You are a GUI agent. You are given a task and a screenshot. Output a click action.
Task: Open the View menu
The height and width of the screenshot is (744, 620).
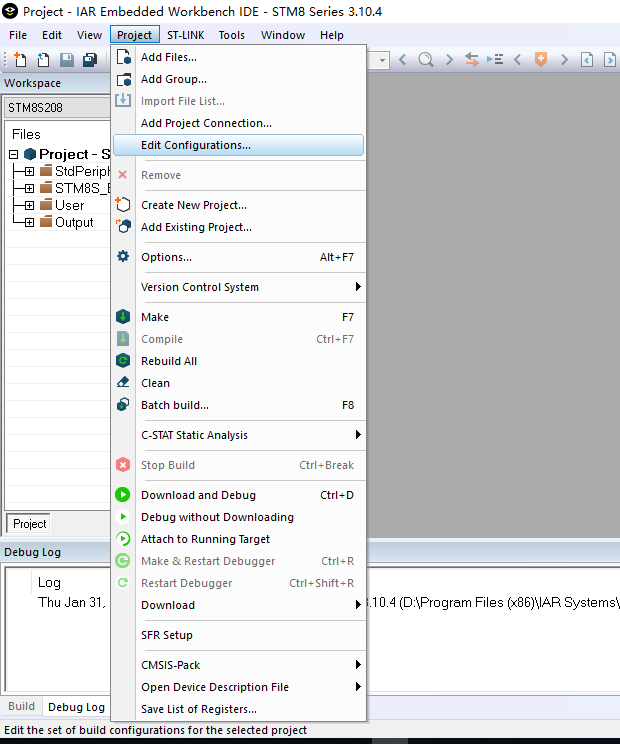(x=89, y=35)
